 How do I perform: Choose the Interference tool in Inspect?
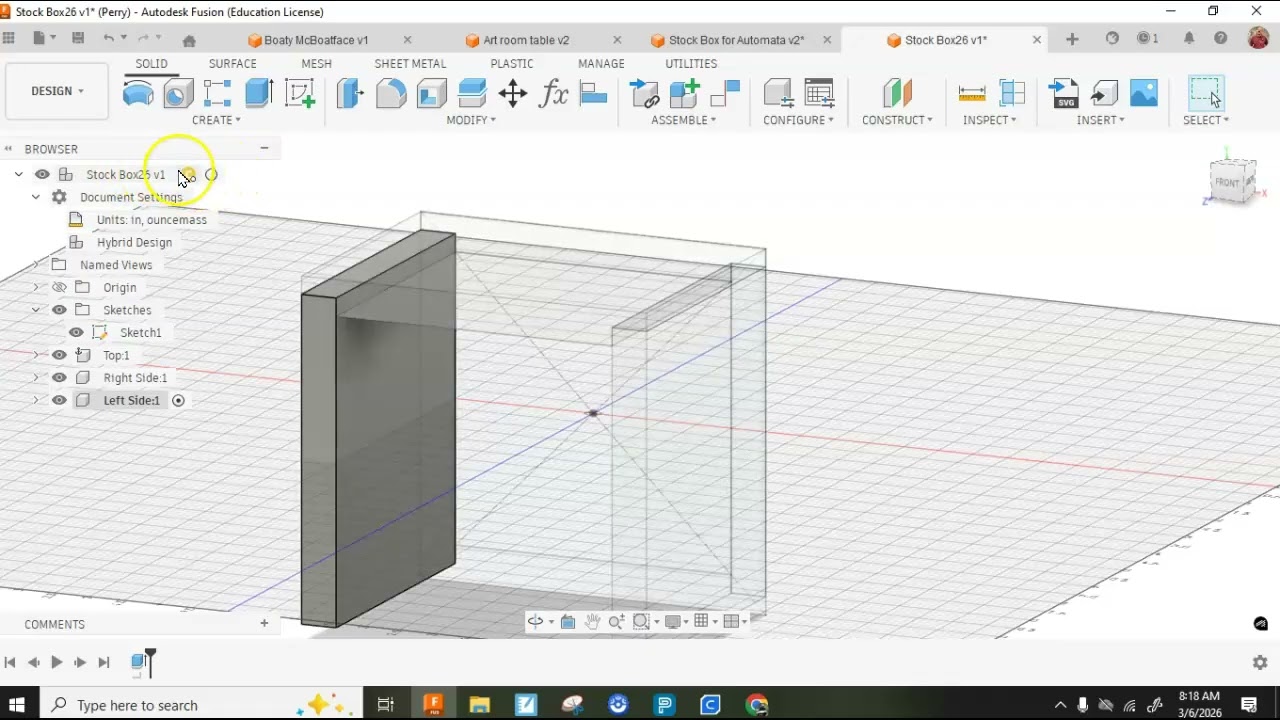(1012, 94)
